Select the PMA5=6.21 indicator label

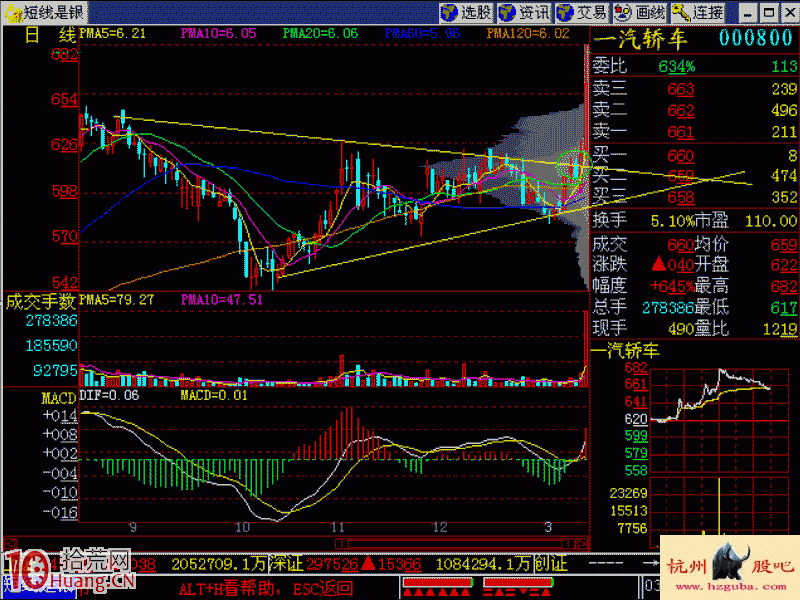pyautogui.click(x=112, y=34)
